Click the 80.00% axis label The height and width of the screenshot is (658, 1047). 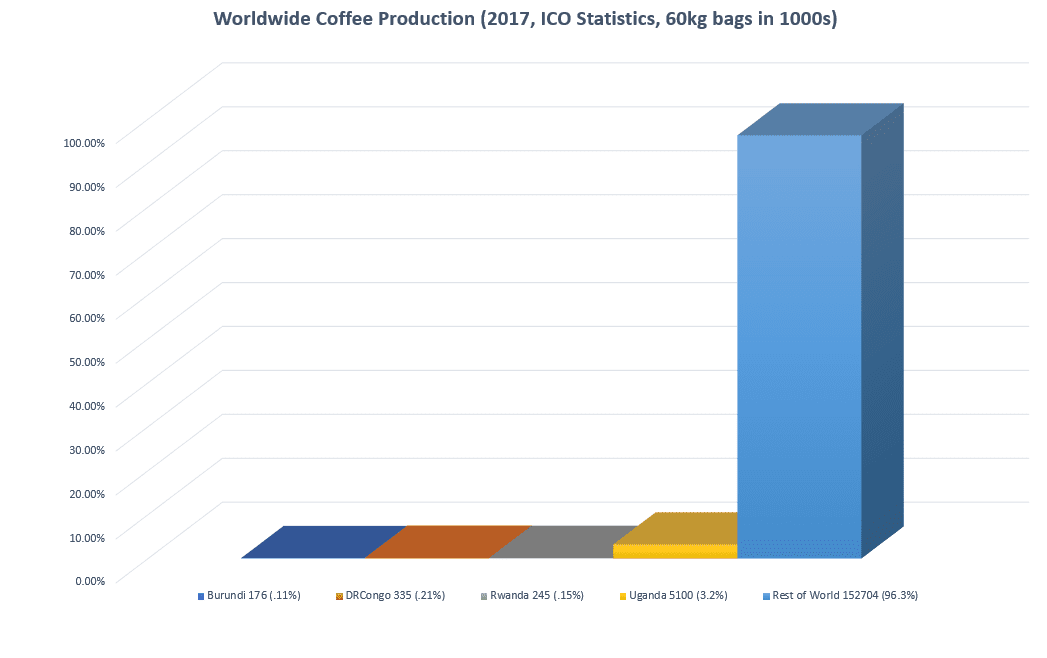86,230
